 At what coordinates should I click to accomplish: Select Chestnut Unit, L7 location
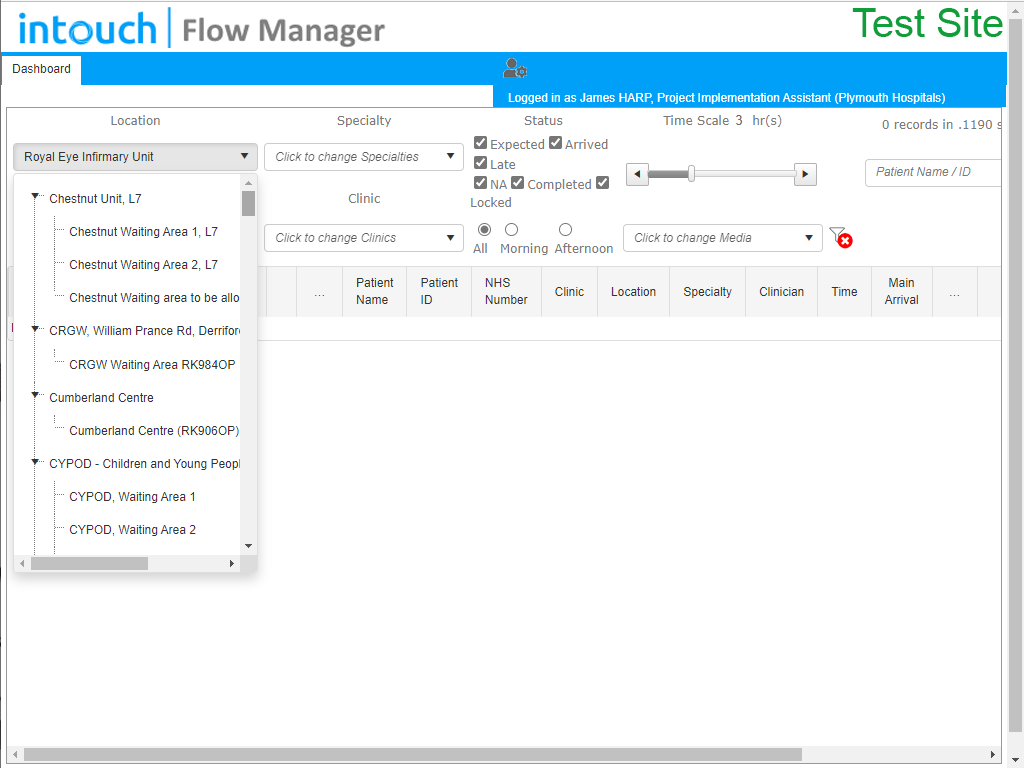tap(95, 199)
